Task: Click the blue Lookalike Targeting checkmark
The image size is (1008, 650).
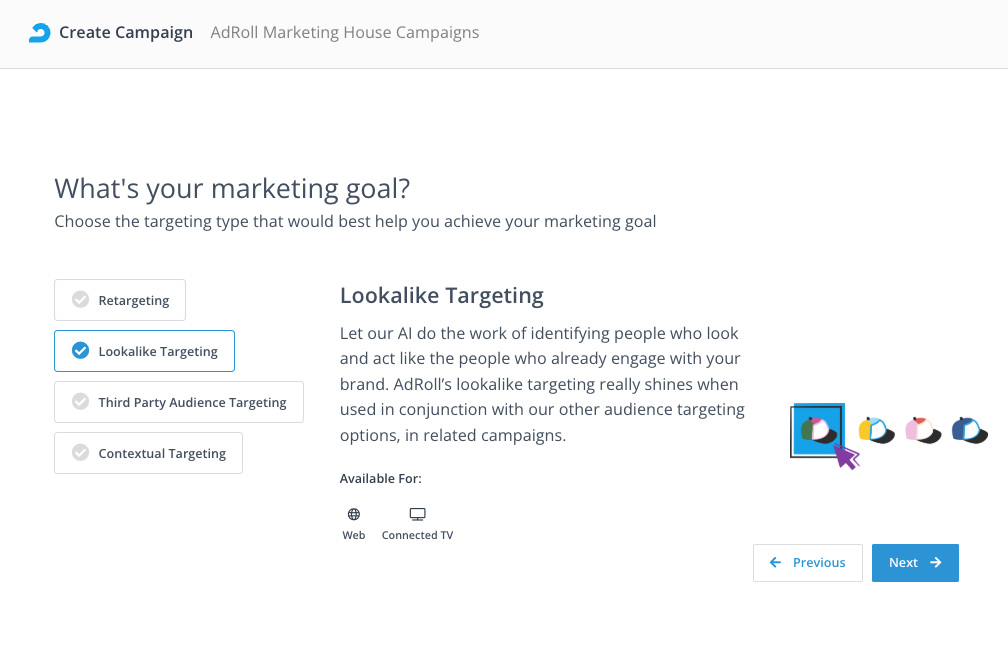Action: click(x=81, y=351)
